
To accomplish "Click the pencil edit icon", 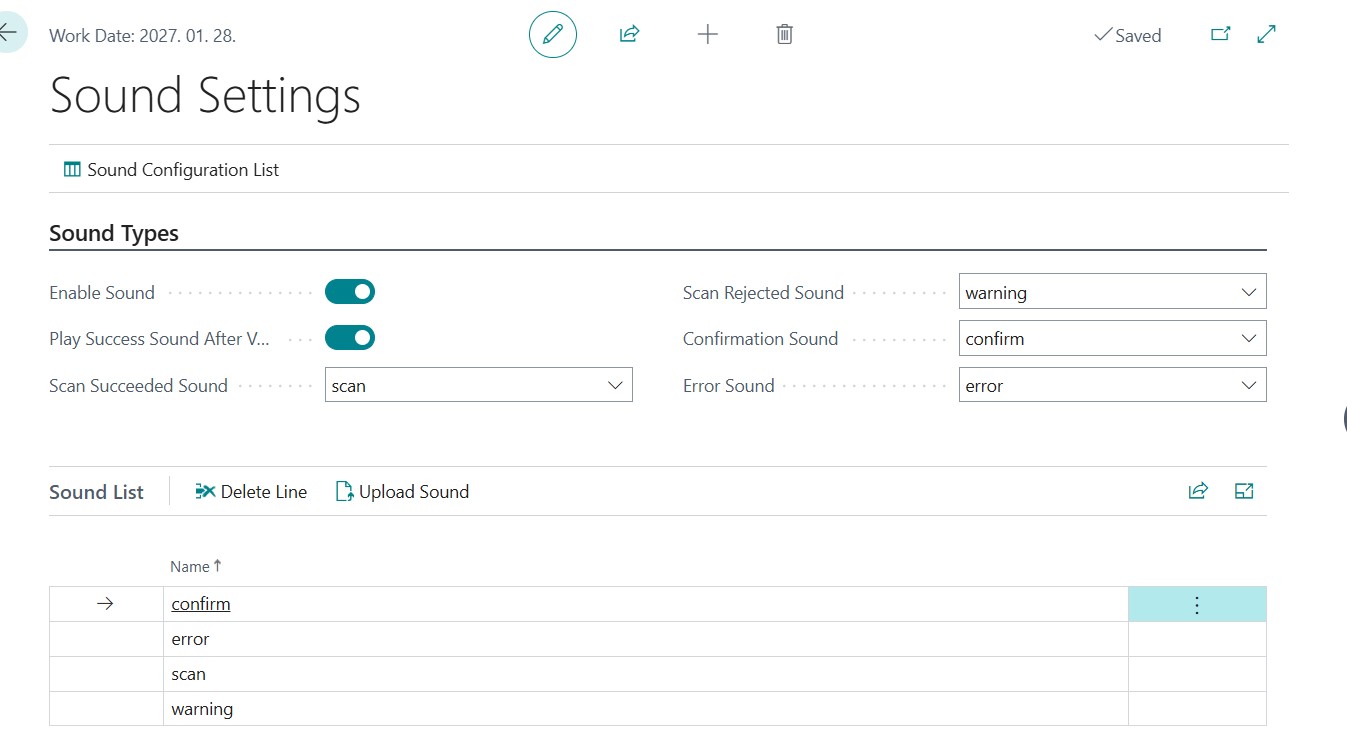I will (552, 34).
